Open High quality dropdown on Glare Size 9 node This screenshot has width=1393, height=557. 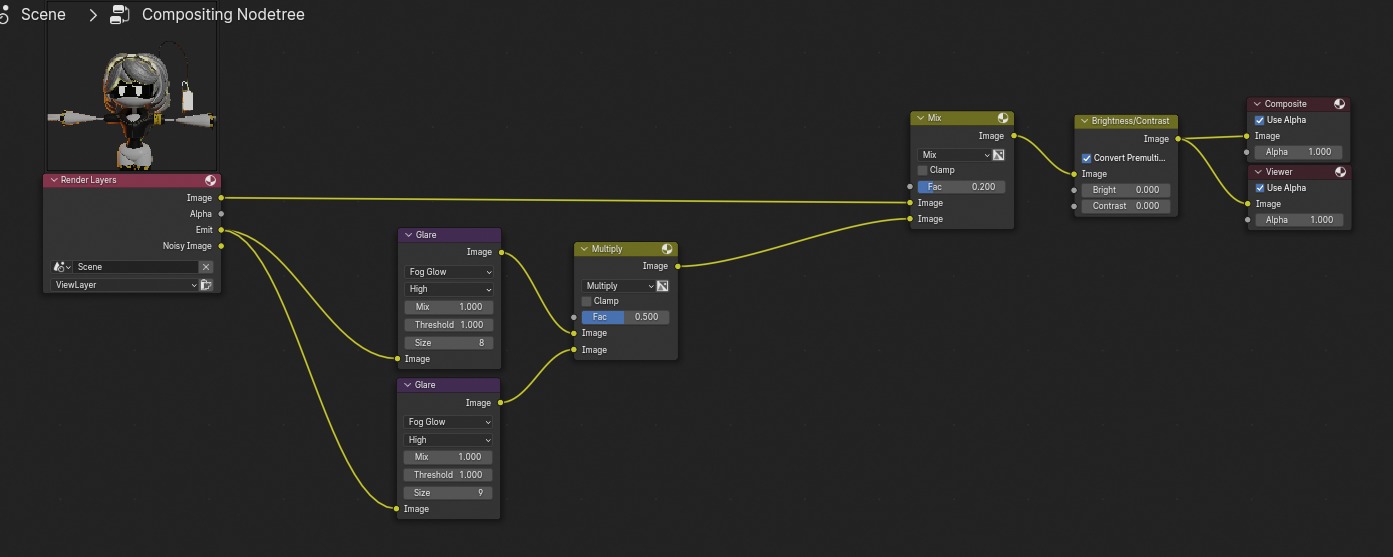449,440
